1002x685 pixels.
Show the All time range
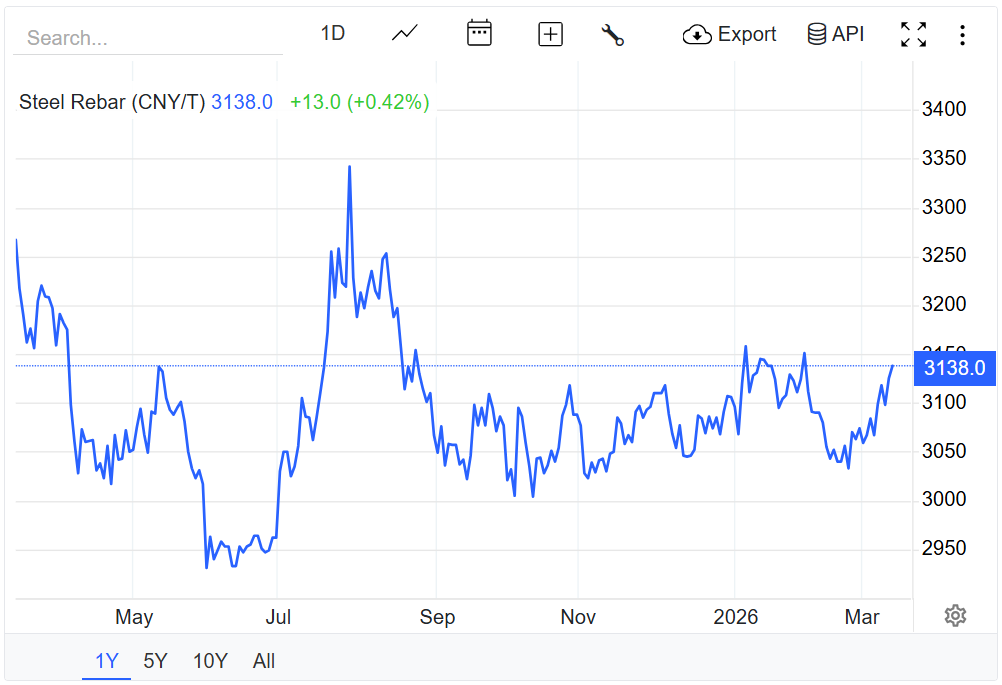point(264,661)
